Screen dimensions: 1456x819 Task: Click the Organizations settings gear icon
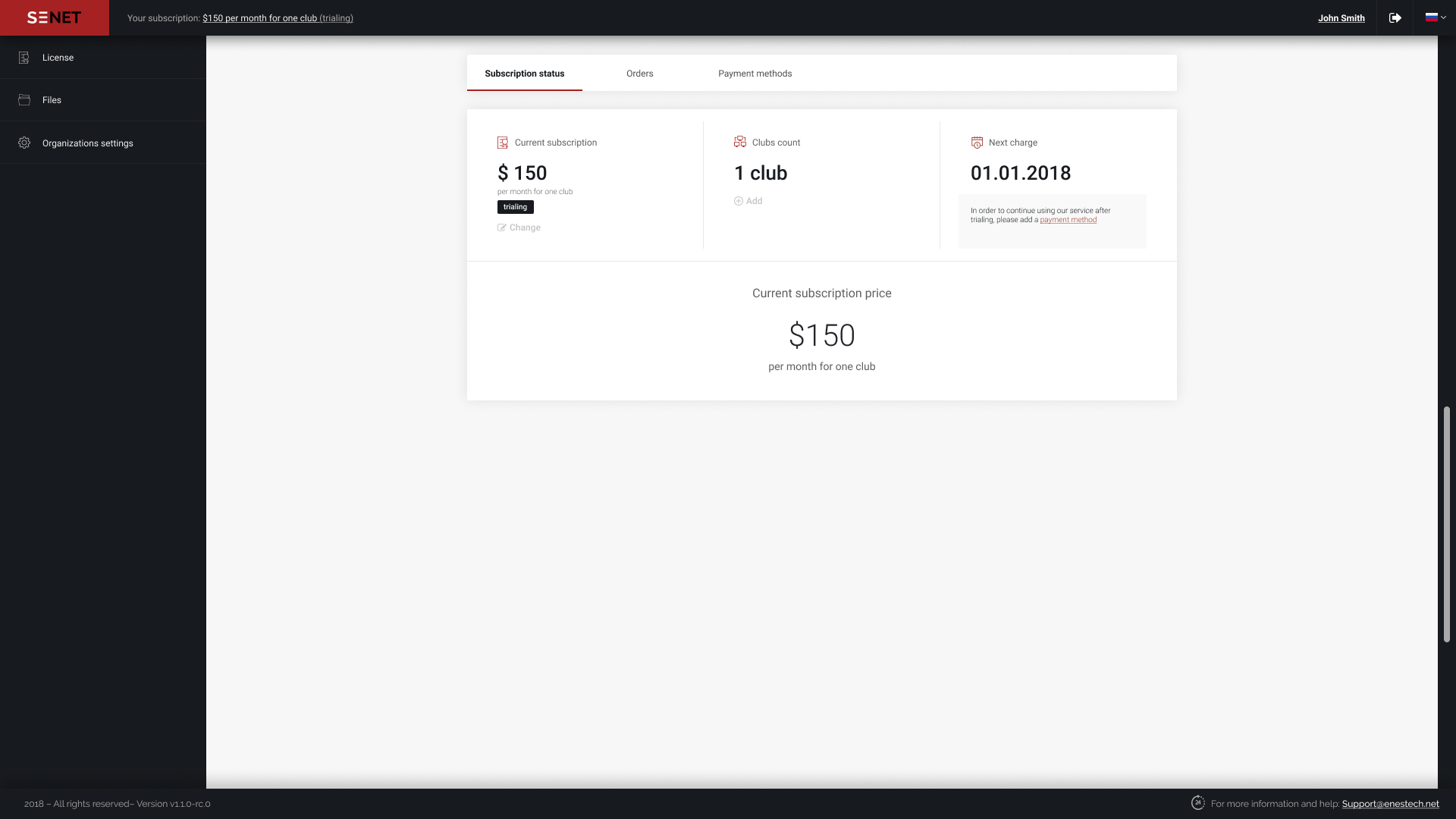point(24,143)
